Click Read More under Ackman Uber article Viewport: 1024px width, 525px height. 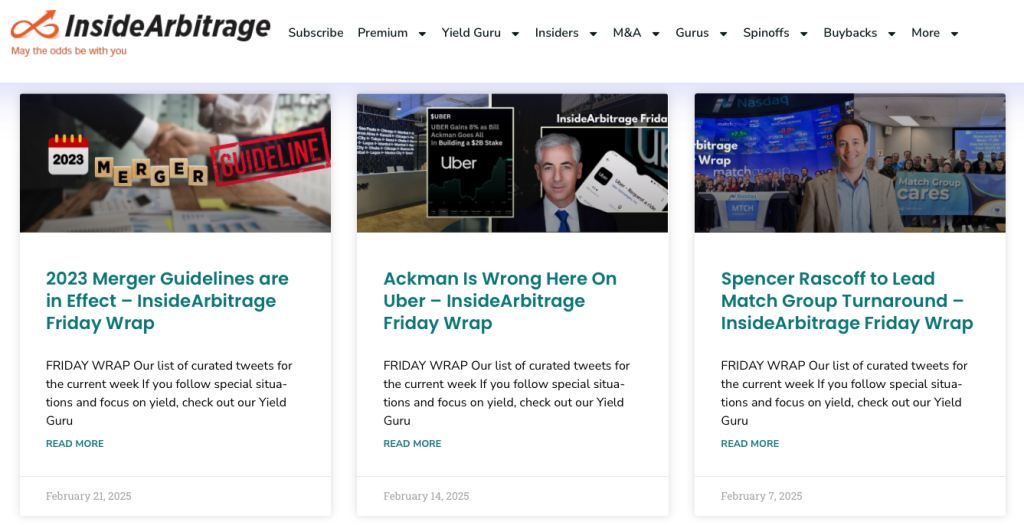coord(412,444)
